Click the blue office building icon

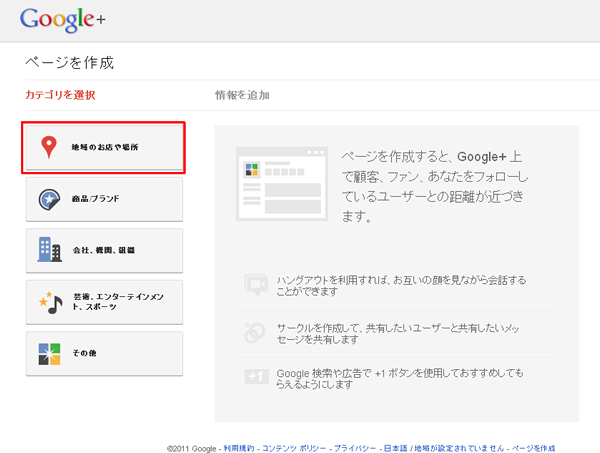tap(49, 250)
